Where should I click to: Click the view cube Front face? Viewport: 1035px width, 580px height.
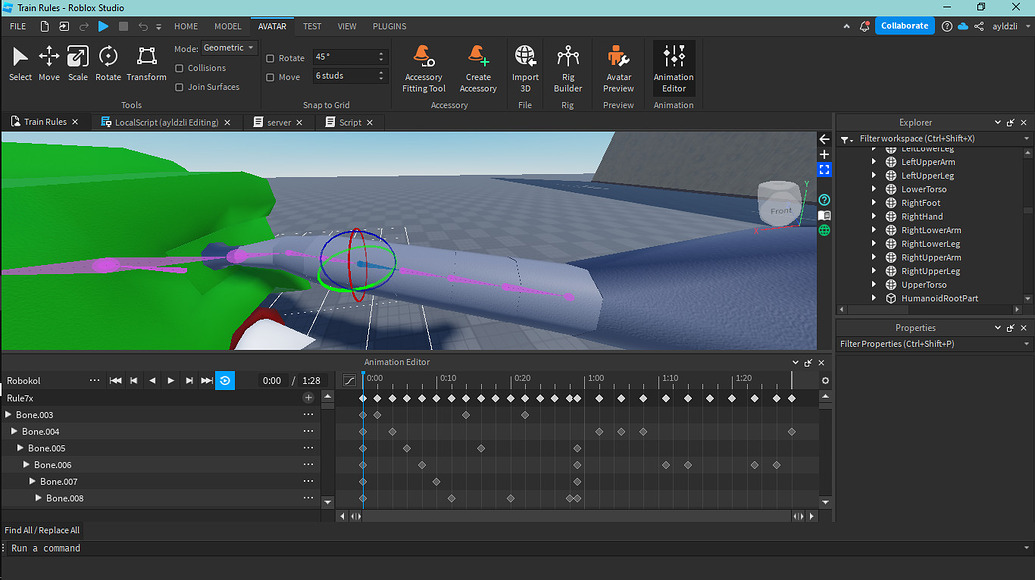tap(780, 210)
